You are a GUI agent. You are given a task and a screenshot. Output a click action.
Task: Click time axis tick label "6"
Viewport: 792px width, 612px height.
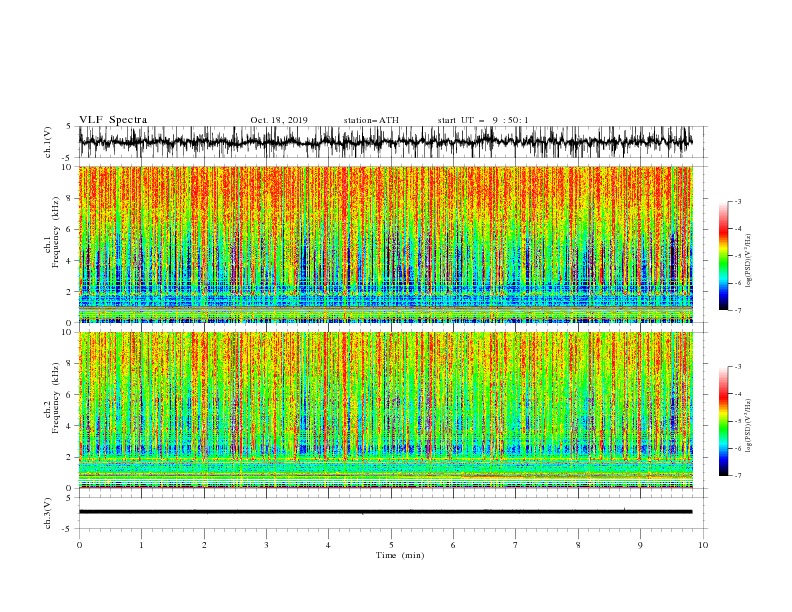(453, 545)
